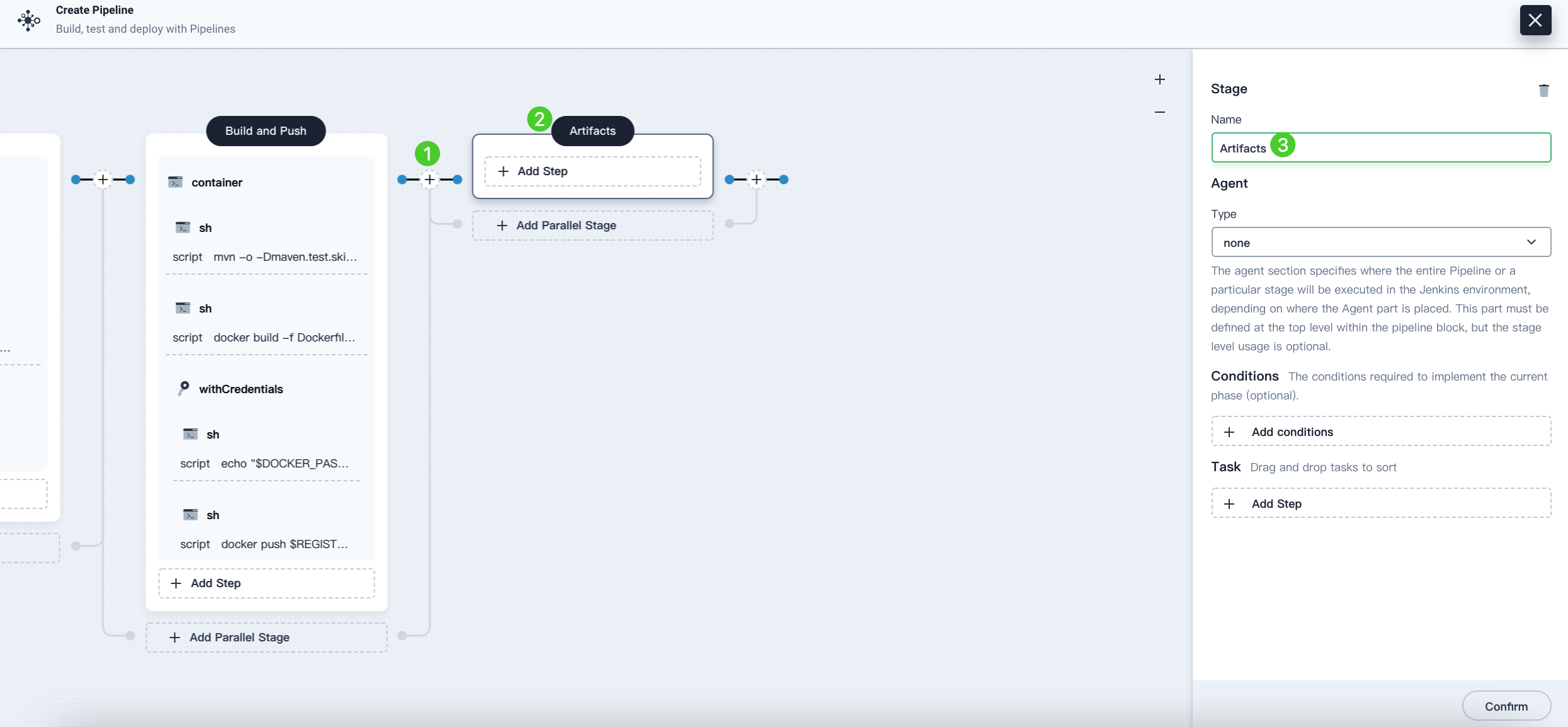Select the Build and Push stage header
The image size is (1568, 727).
tap(266, 130)
